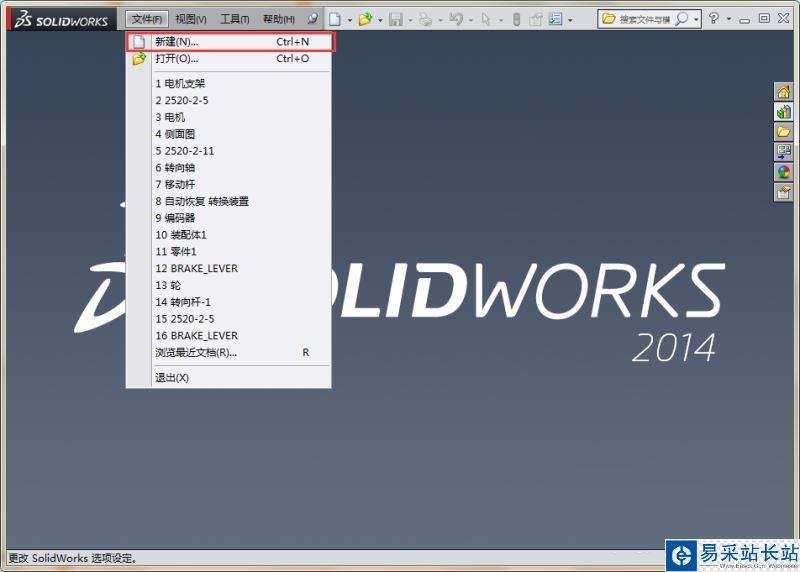Screen dimensions: 800x572
Task: Choose 退出(X) from the File menu
Action: point(229,378)
